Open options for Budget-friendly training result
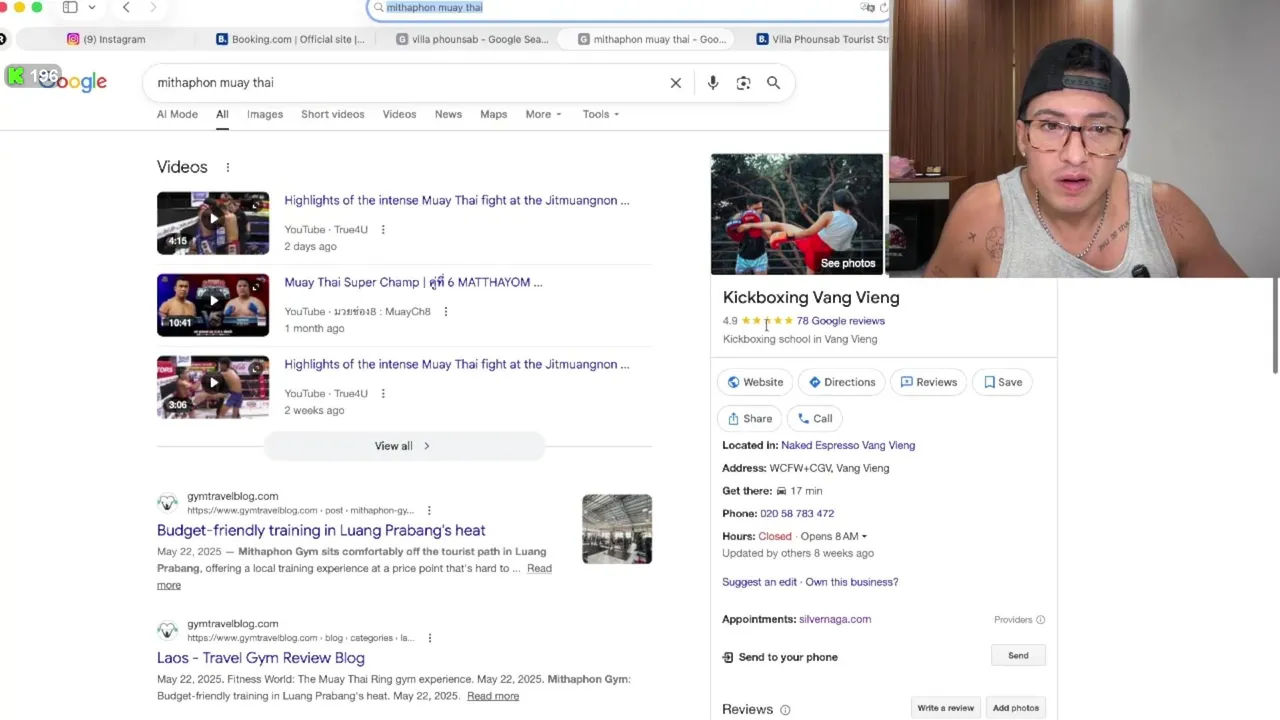 pyautogui.click(x=429, y=510)
